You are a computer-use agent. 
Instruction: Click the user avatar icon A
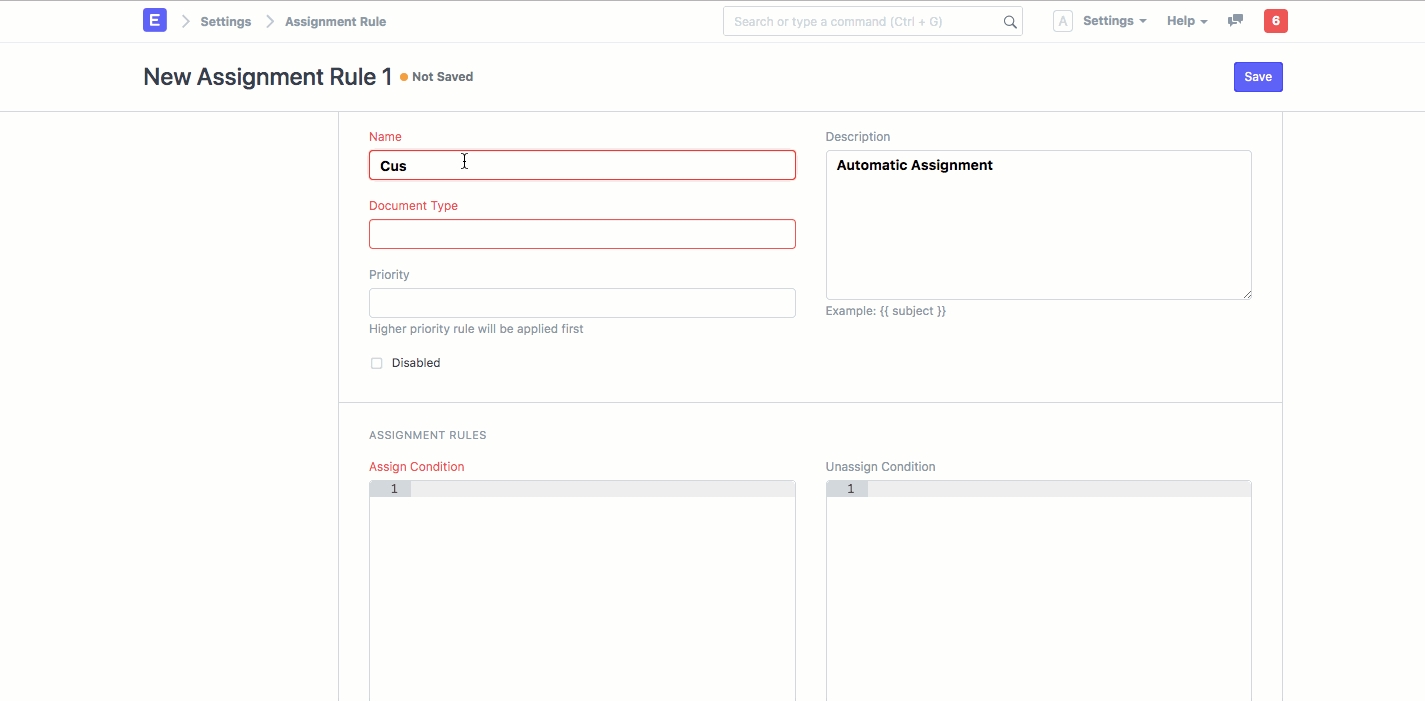1062,22
